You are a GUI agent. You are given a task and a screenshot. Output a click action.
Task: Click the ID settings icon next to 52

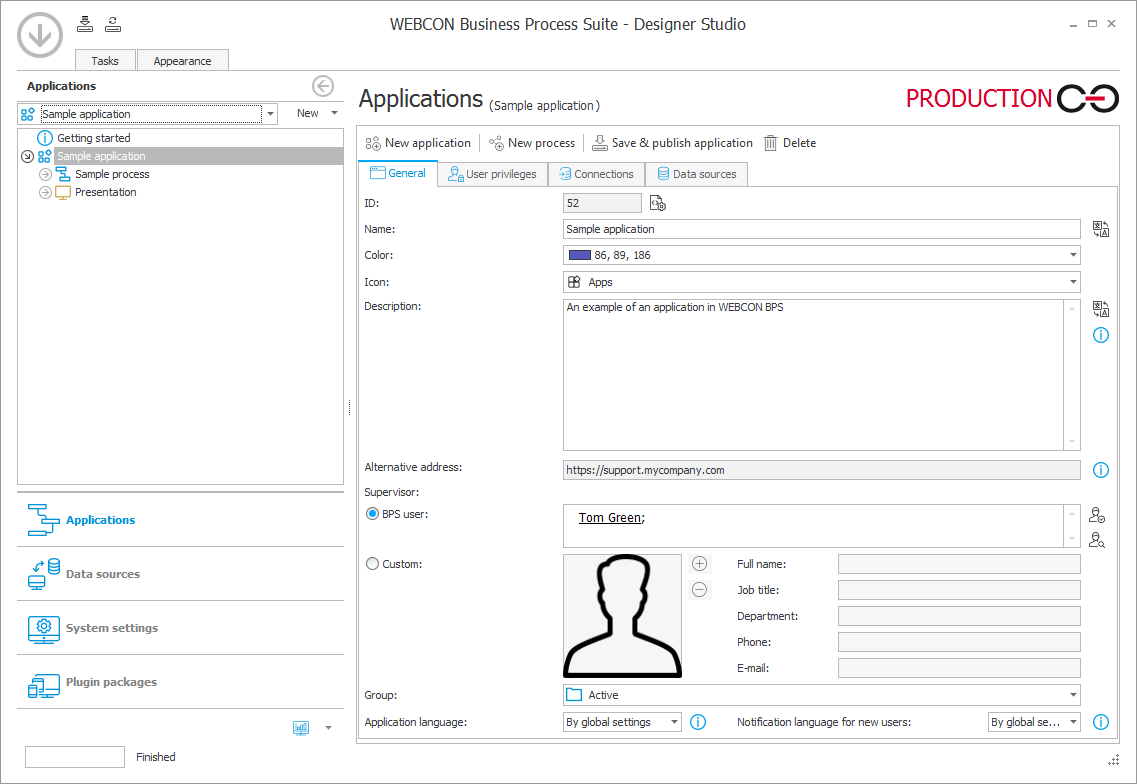pos(658,203)
